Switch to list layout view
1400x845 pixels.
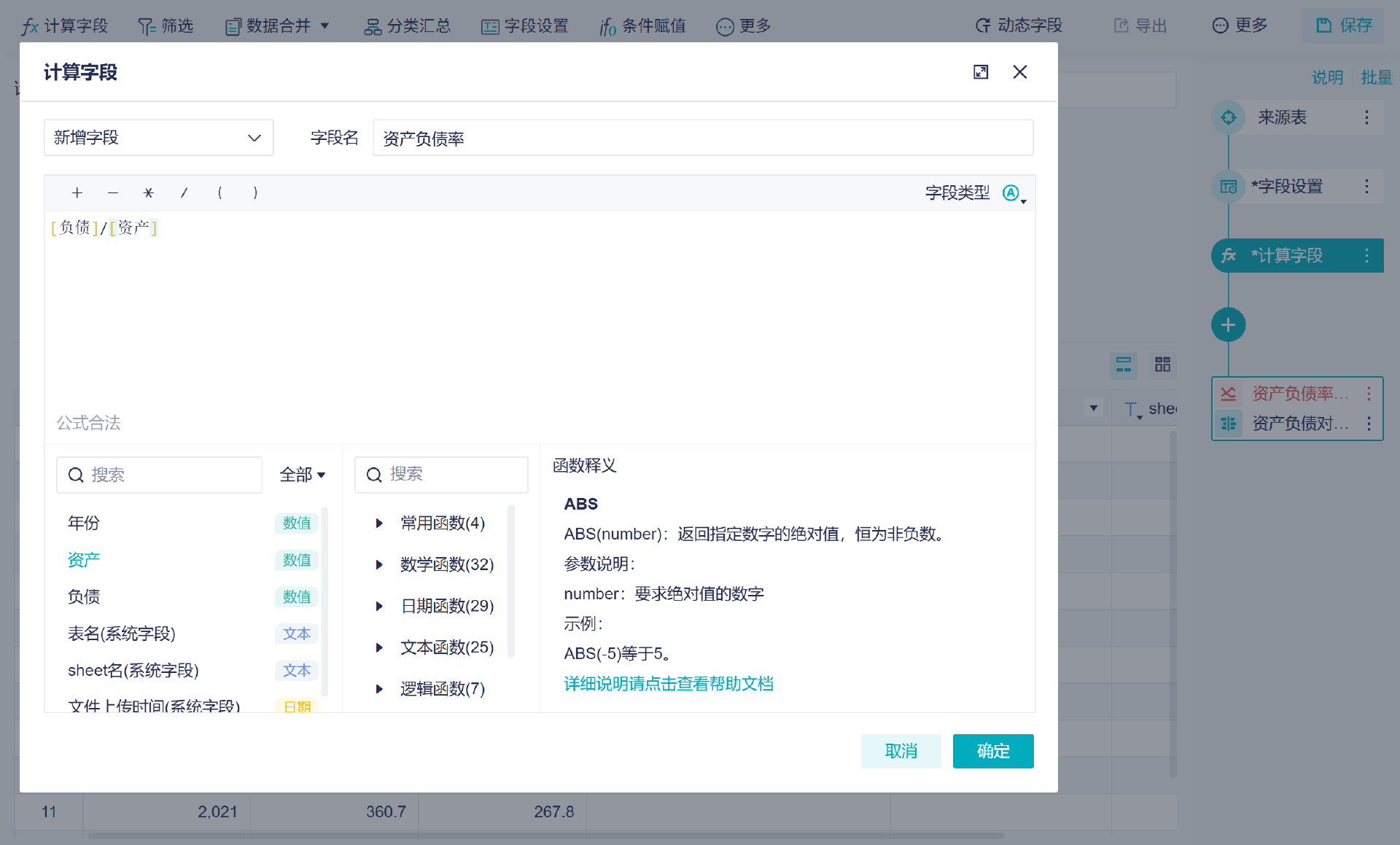[1123, 365]
